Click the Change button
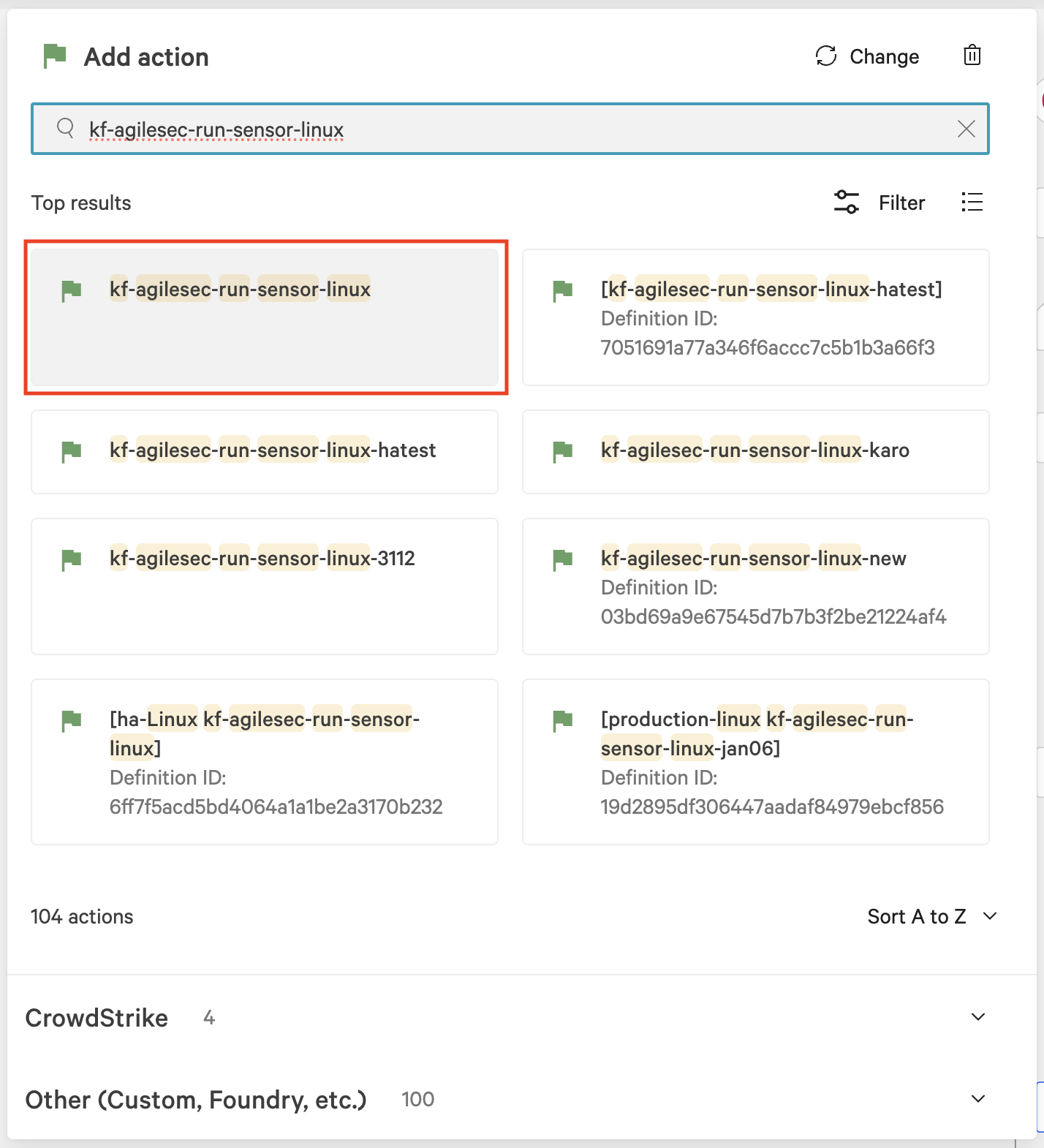Image resolution: width=1044 pixels, height=1148 pixels. [x=884, y=56]
